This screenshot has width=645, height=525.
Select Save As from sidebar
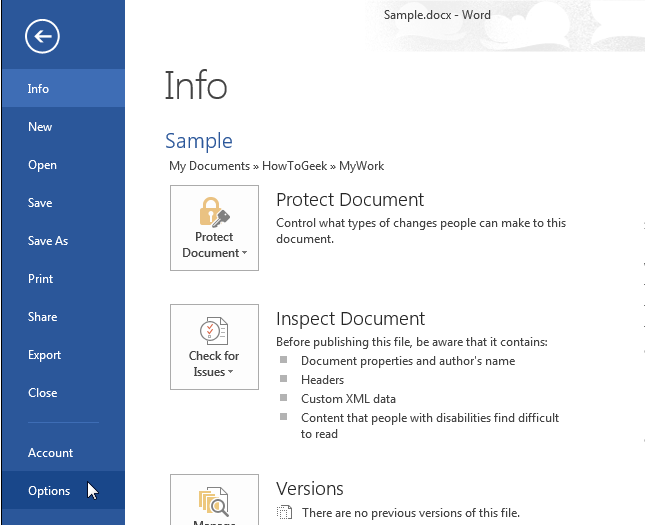click(48, 241)
